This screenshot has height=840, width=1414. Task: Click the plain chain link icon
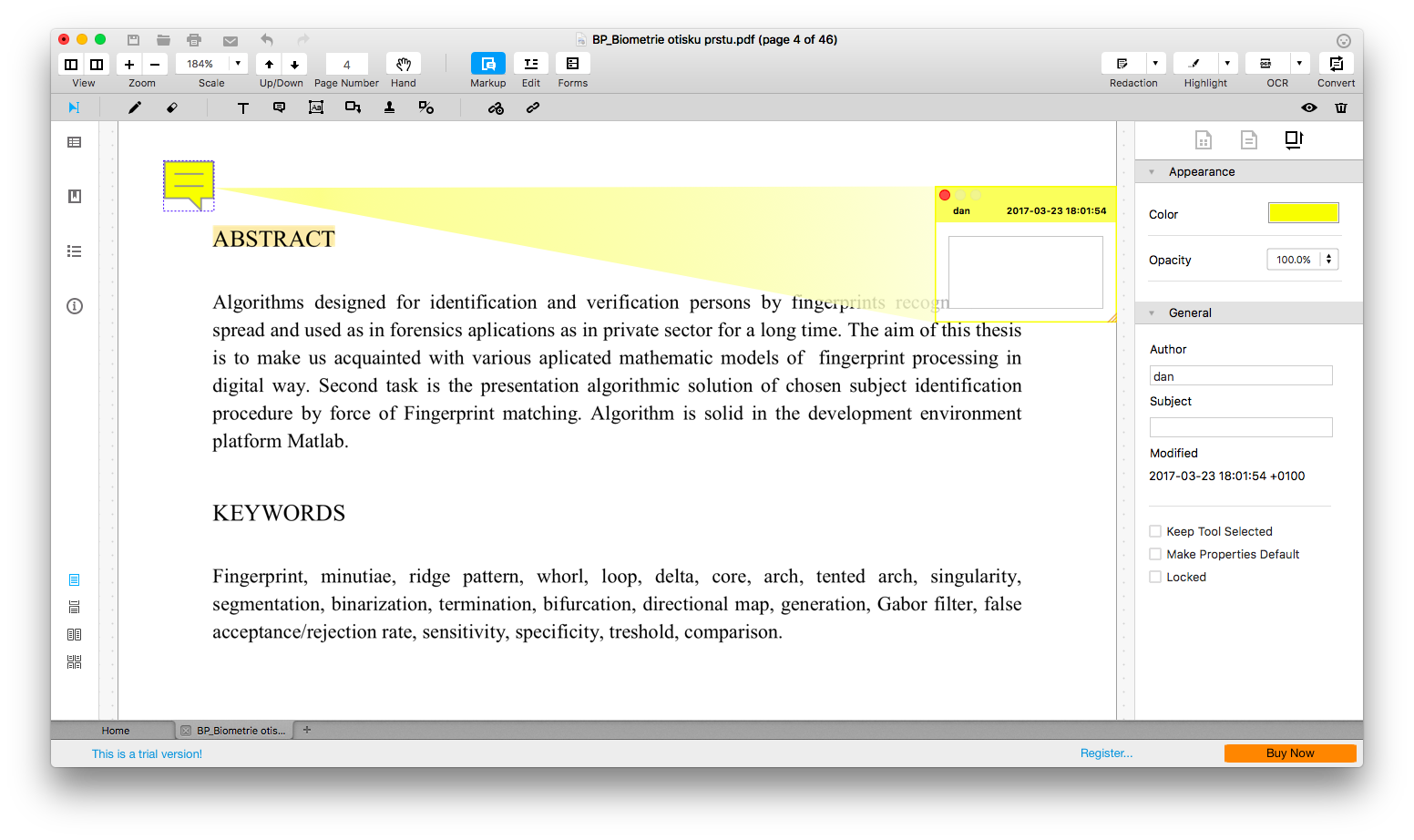coord(533,108)
